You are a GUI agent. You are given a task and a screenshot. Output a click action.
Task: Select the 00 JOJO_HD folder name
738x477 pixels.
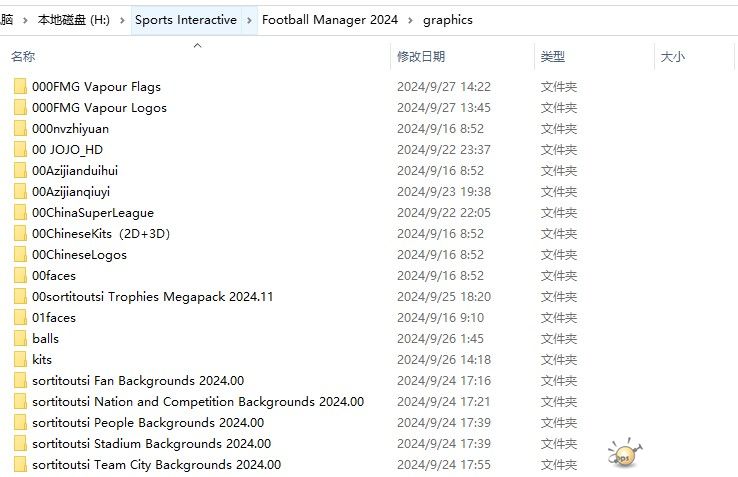[x=67, y=150]
